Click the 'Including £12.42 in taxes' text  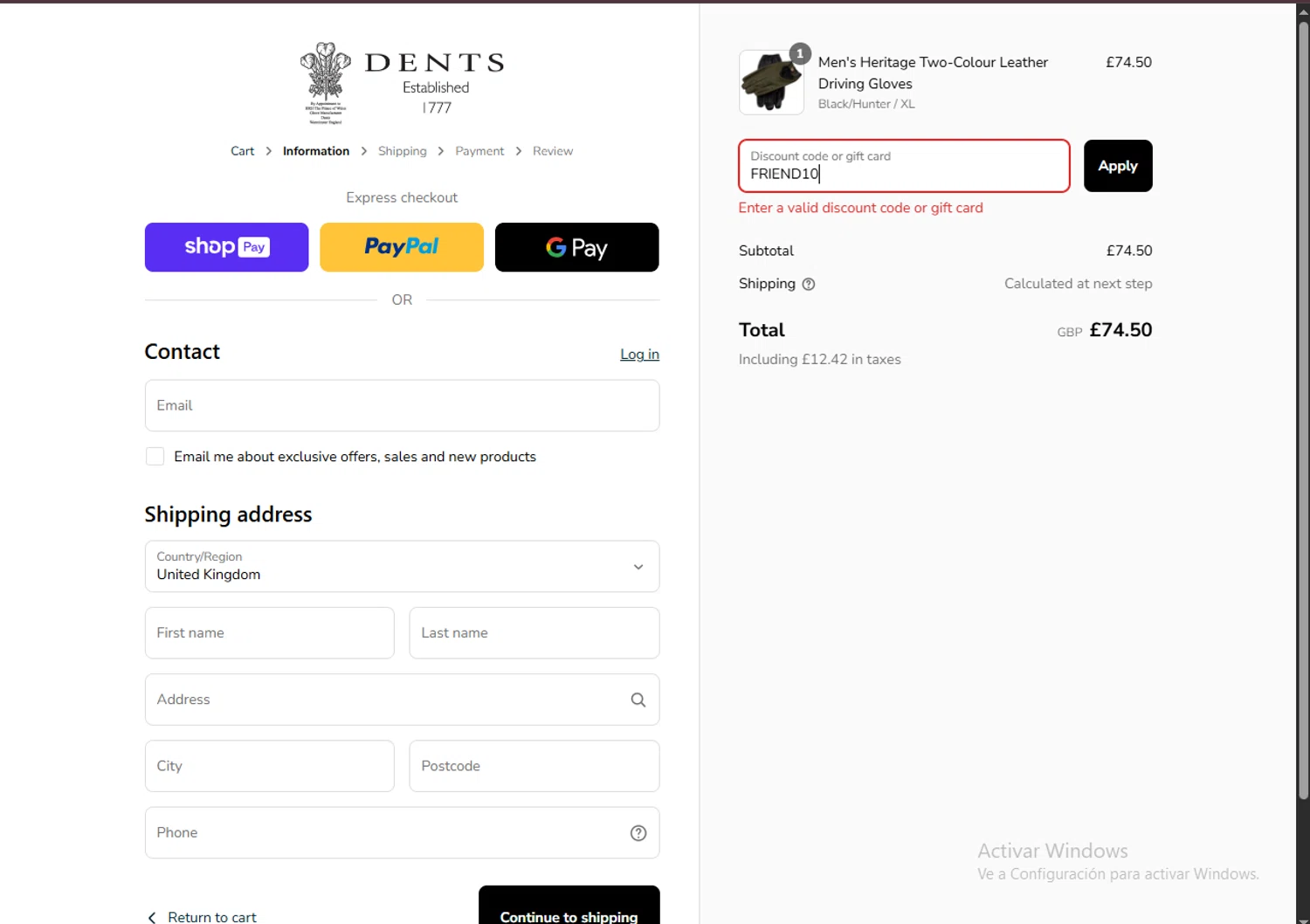pos(819,359)
